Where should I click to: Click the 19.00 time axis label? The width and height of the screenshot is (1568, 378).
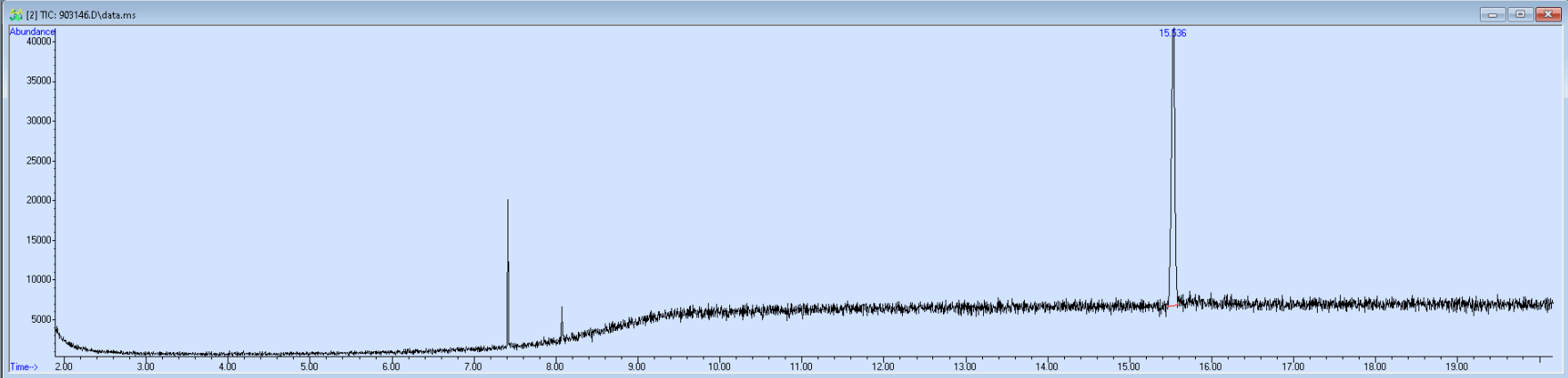pos(1457,366)
